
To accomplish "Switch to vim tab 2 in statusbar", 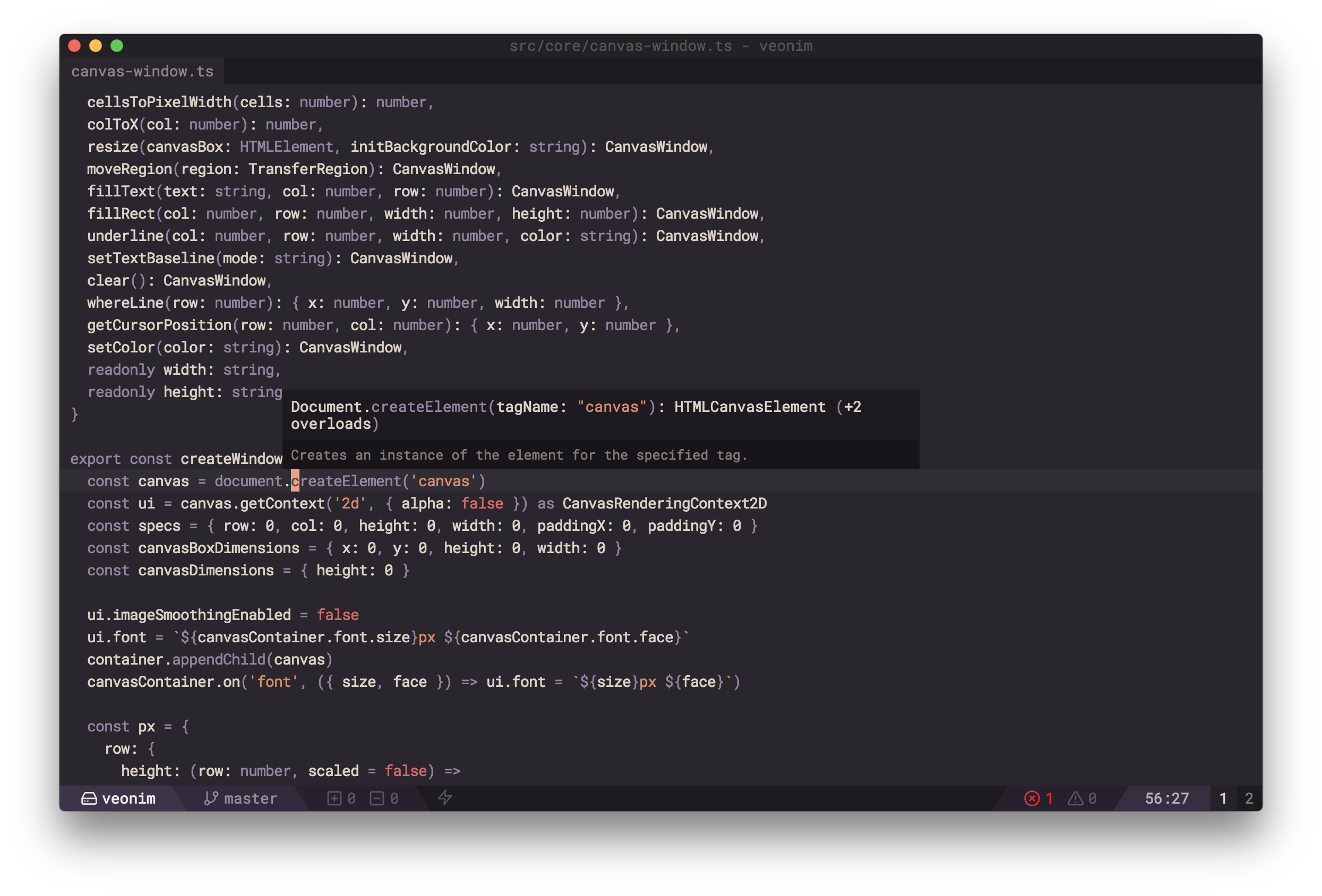I will tap(1249, 799).
